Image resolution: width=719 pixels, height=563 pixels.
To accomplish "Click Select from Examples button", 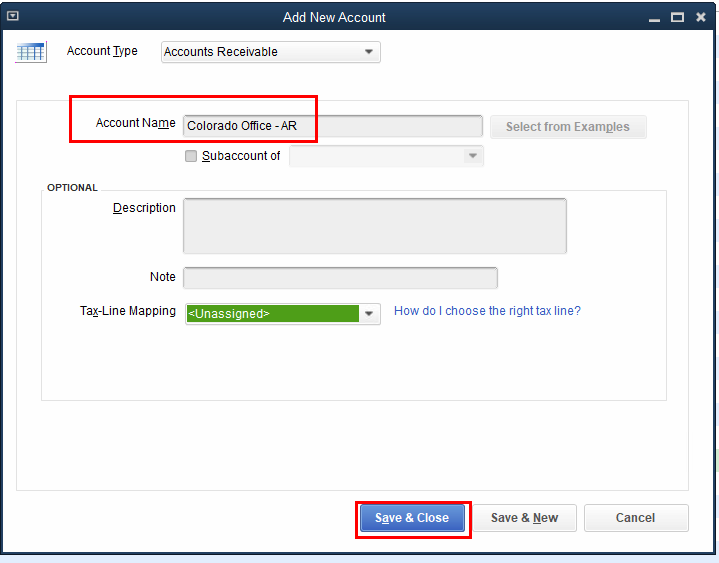I will click(568, 127).
